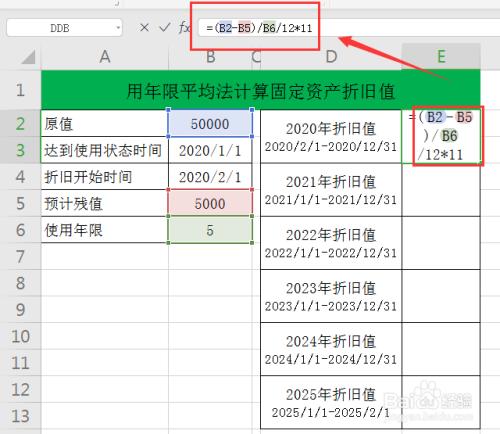500x434 pixels.
Task: Select all cells via the corner triangle
Action: (x=28, y=57)
